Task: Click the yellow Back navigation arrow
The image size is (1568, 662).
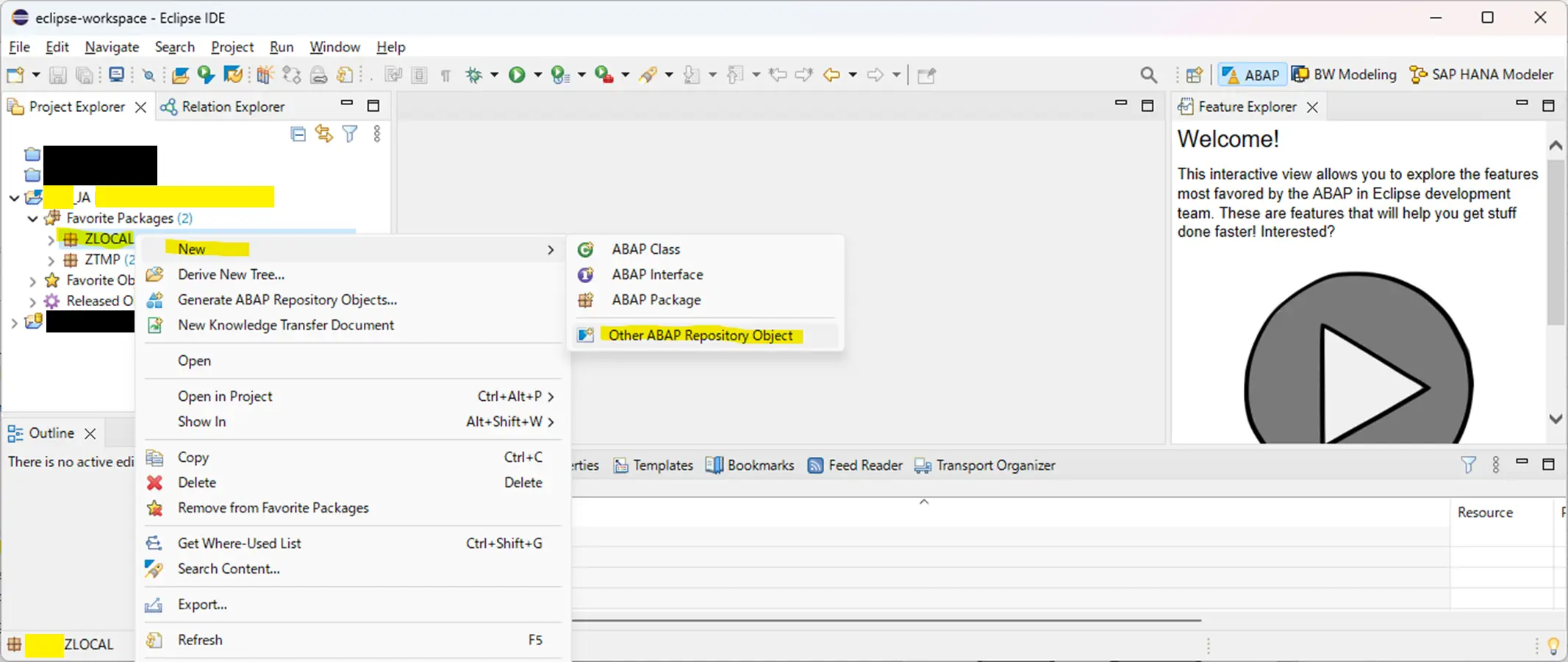Action: coord(831,75)
